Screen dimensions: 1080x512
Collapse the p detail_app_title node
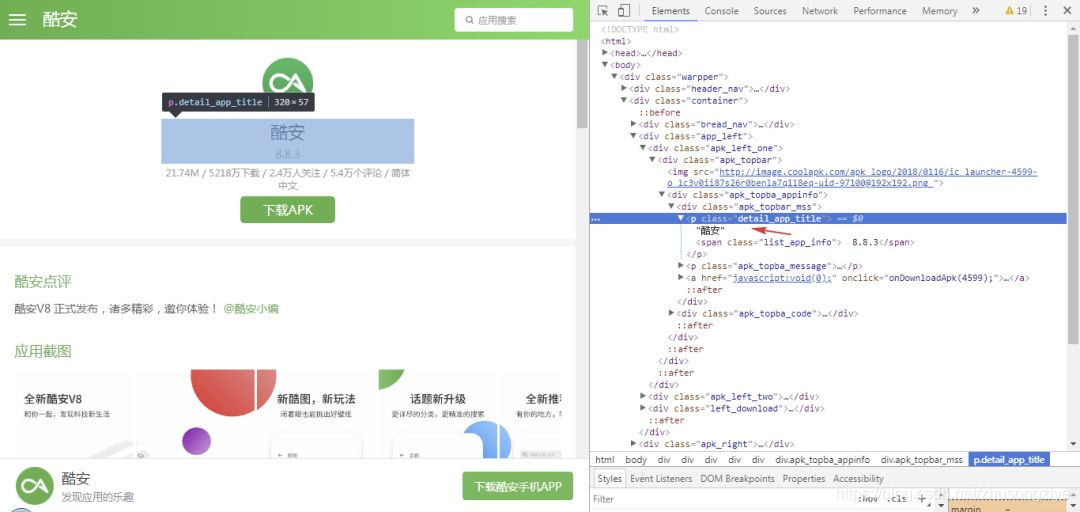click(681, 218)
